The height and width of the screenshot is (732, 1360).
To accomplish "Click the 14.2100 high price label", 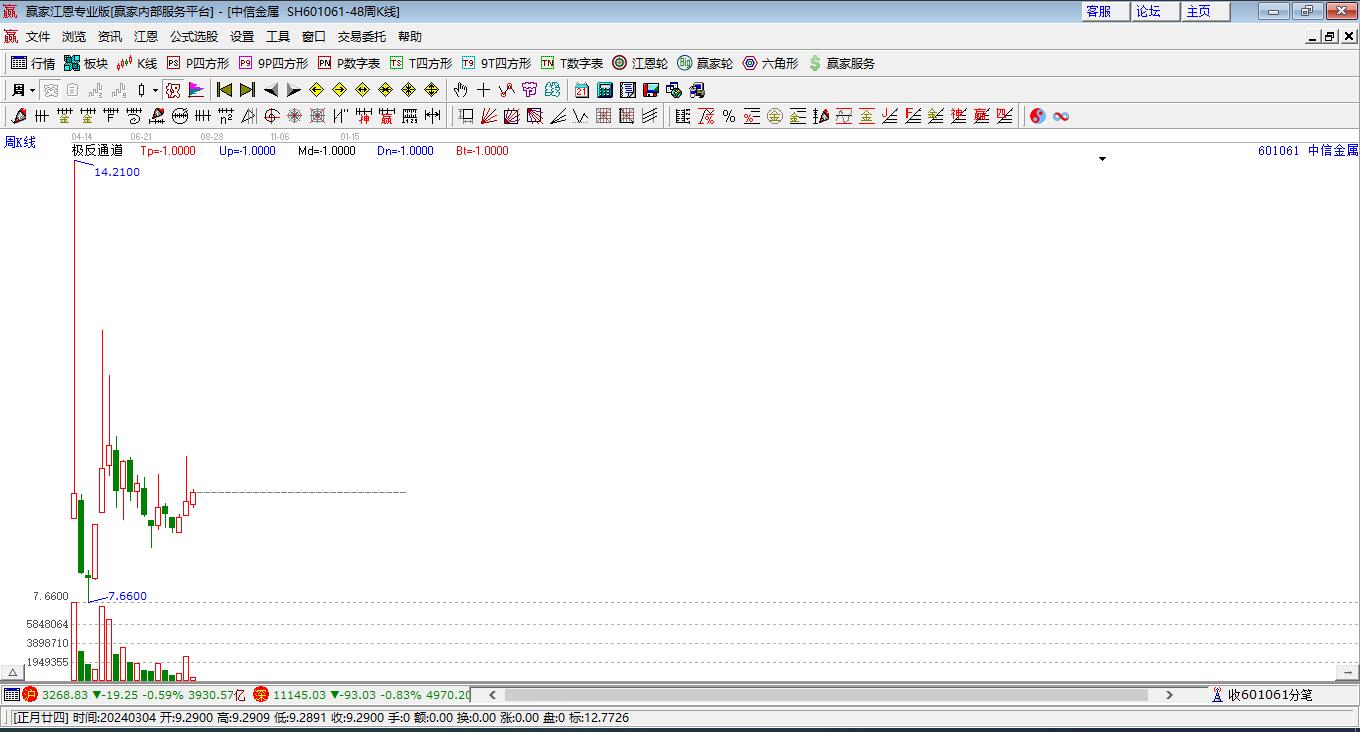I will [x=117, y=172].
